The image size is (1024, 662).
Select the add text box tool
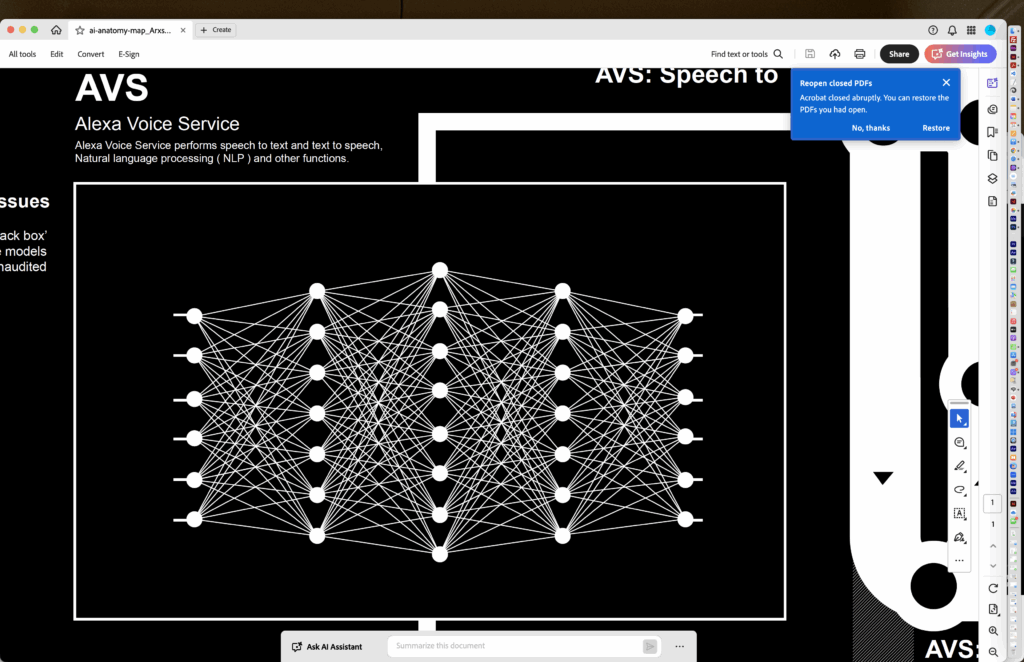pos(959,513)
